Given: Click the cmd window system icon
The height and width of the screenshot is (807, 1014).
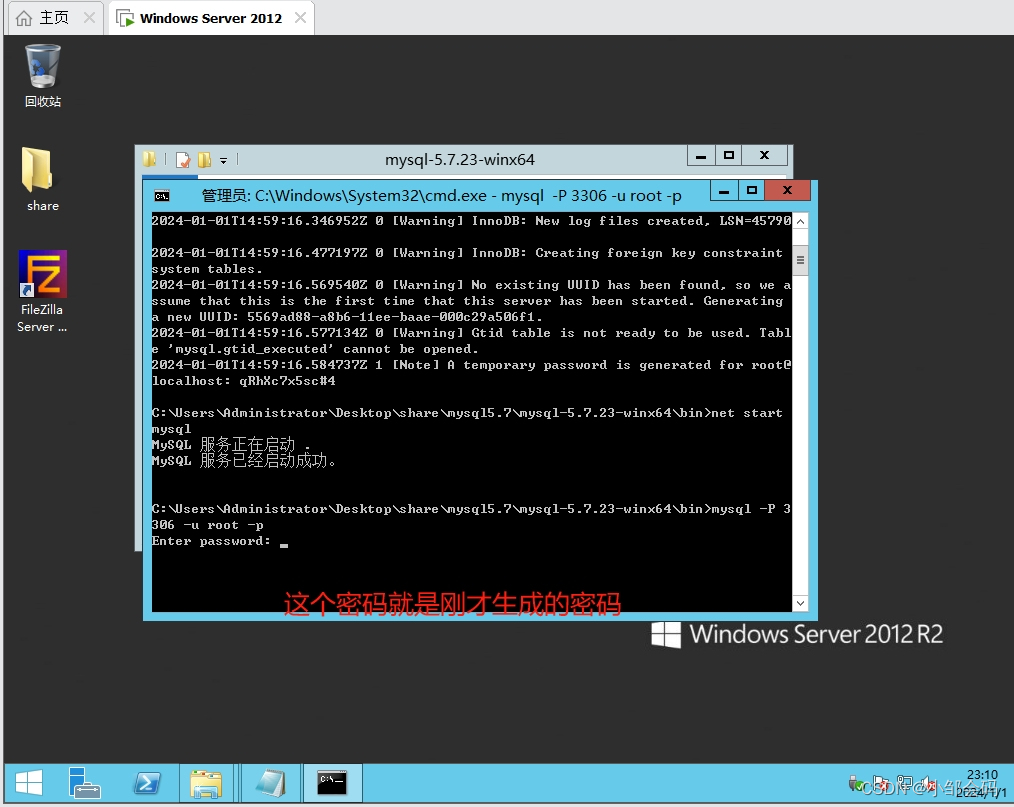Looking at the screenshot, I should (x=162, y=196).
